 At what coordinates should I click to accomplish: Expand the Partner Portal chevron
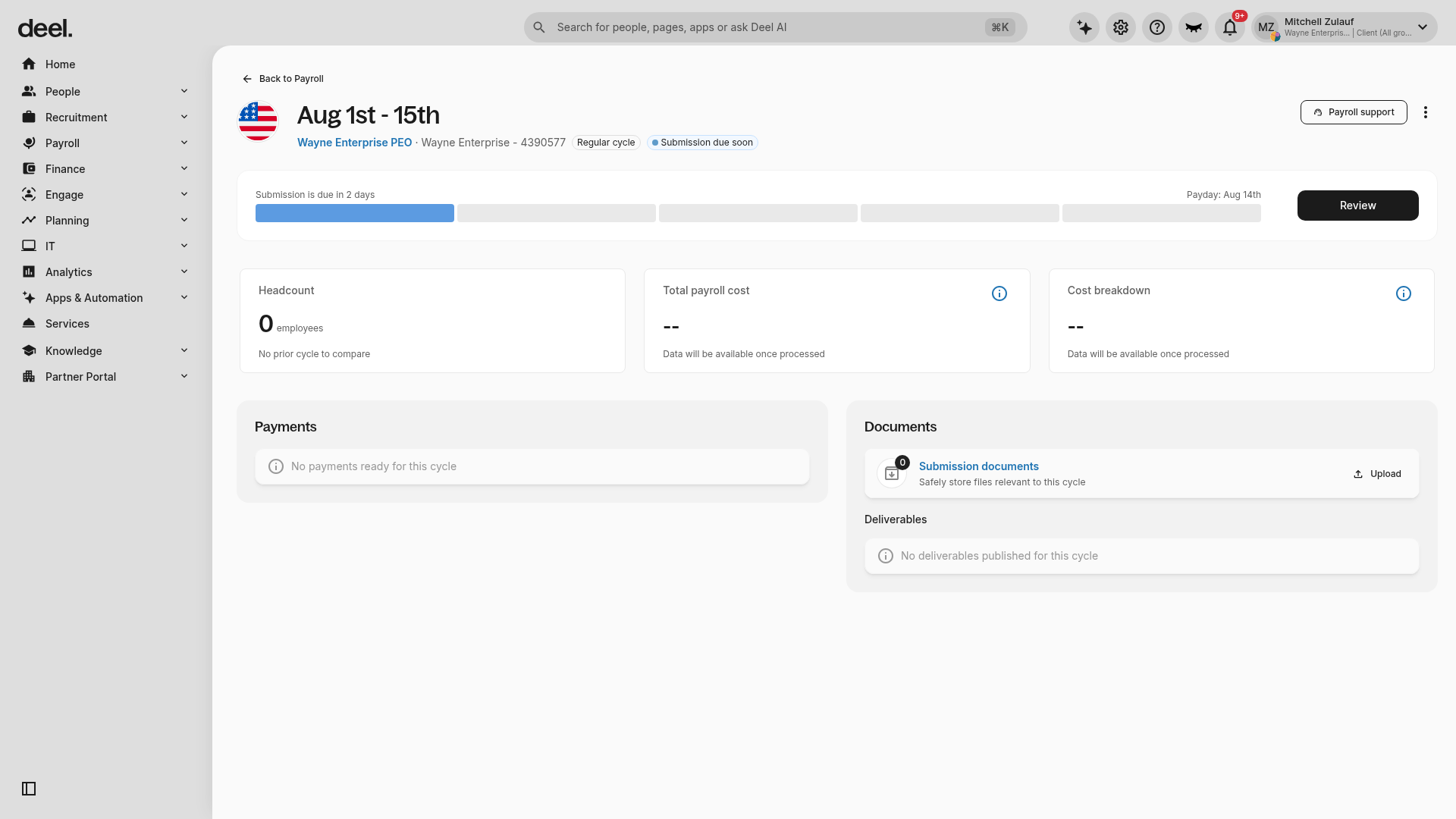tap(184, 376)
